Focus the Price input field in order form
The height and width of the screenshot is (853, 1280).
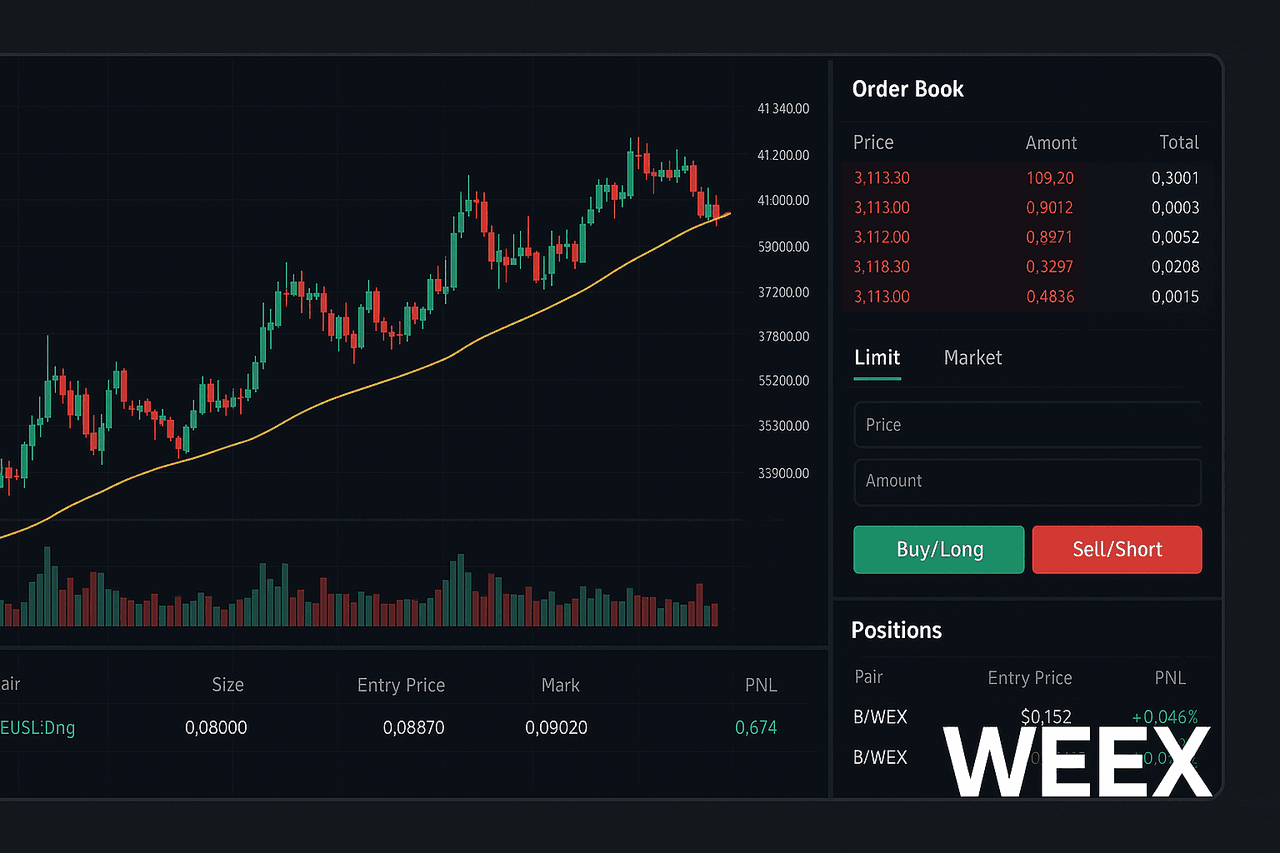tap(1027, 425)
